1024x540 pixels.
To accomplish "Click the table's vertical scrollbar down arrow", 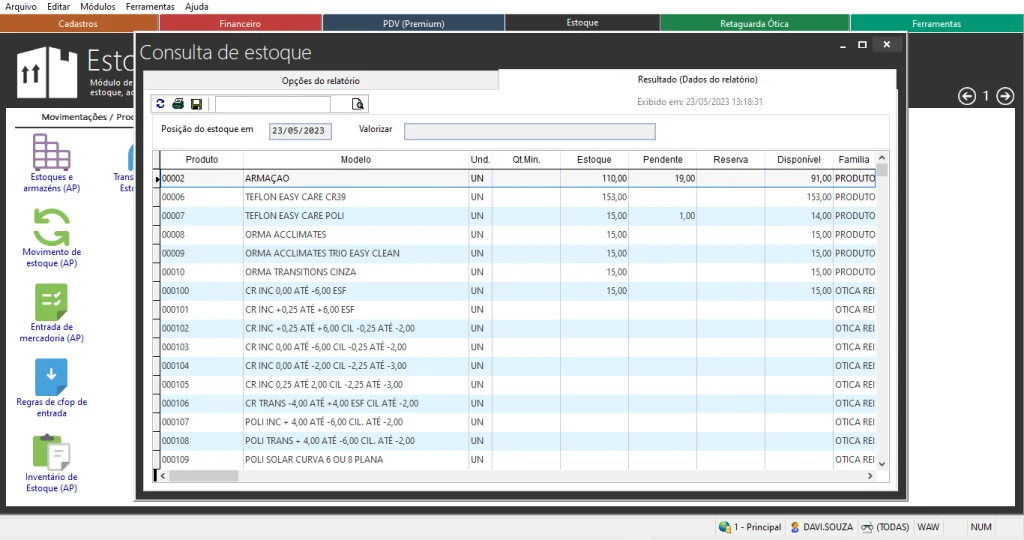I will coord(881,464).
